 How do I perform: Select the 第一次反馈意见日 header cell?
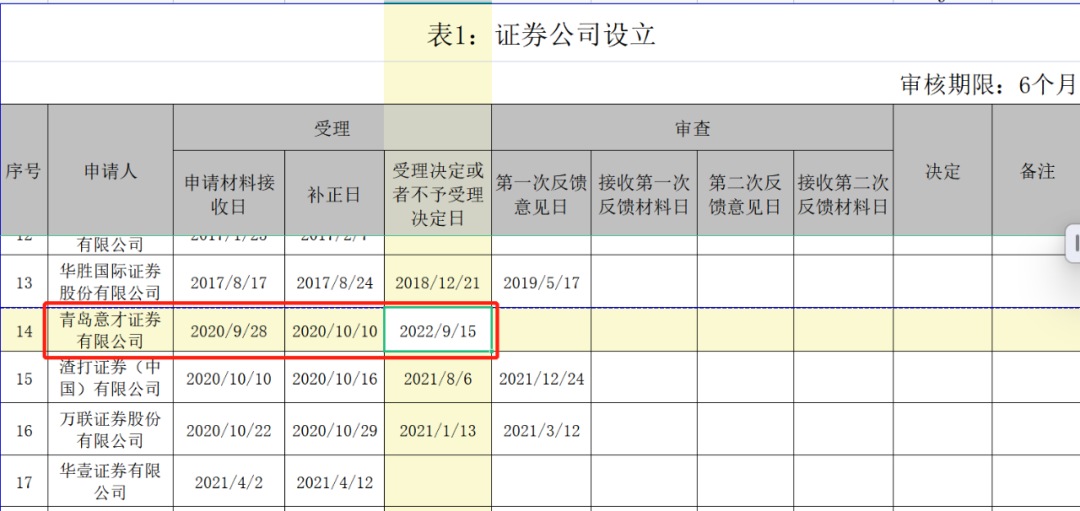click(541, 194)
